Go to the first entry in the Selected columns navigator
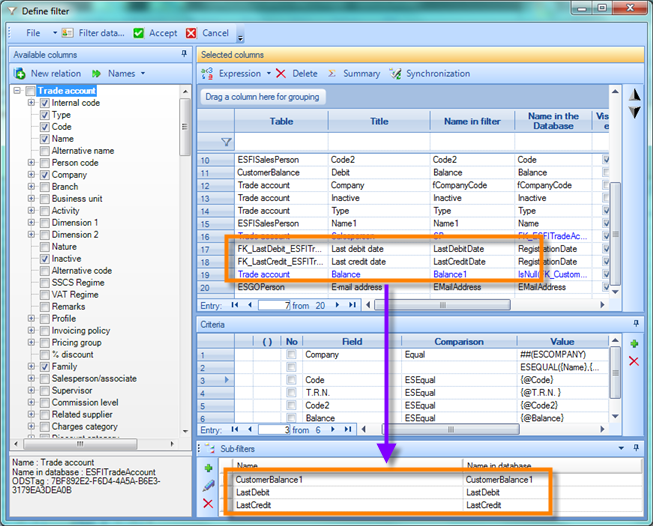 coord(235,305)
